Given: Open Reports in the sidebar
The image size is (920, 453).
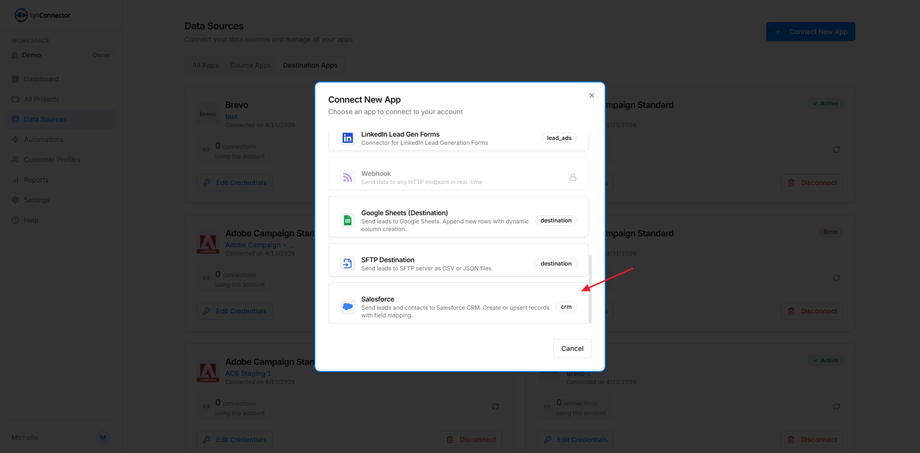Looking at the screenshot, I should [62, 180].
